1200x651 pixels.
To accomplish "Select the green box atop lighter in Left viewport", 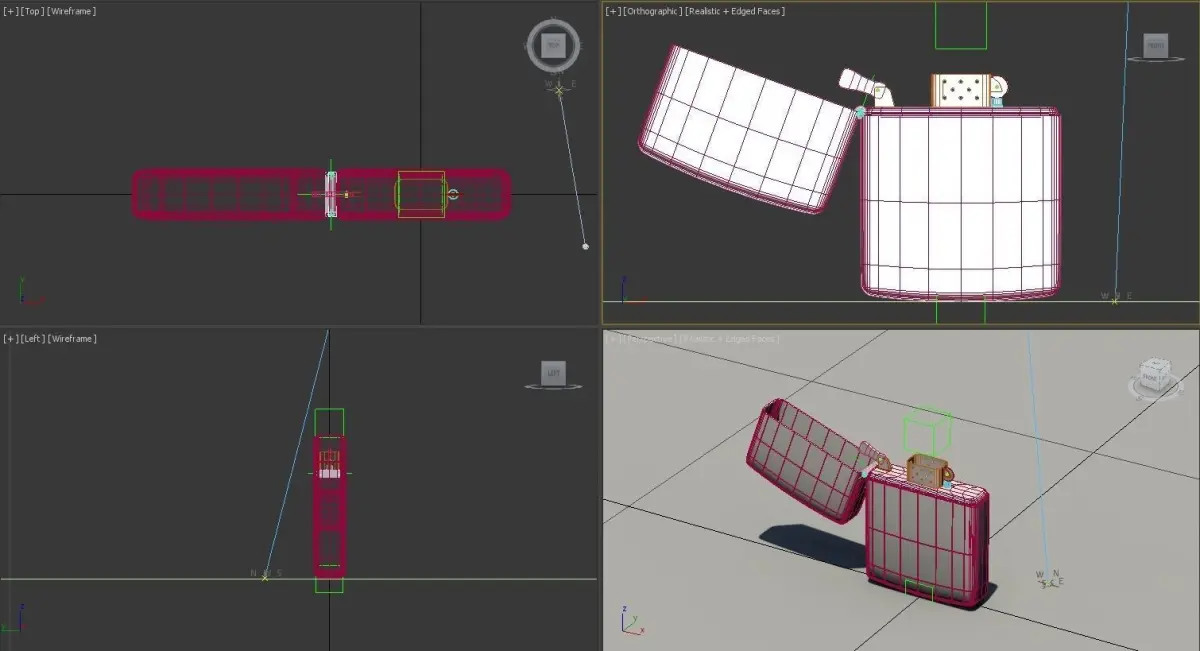I will (329, 421).
